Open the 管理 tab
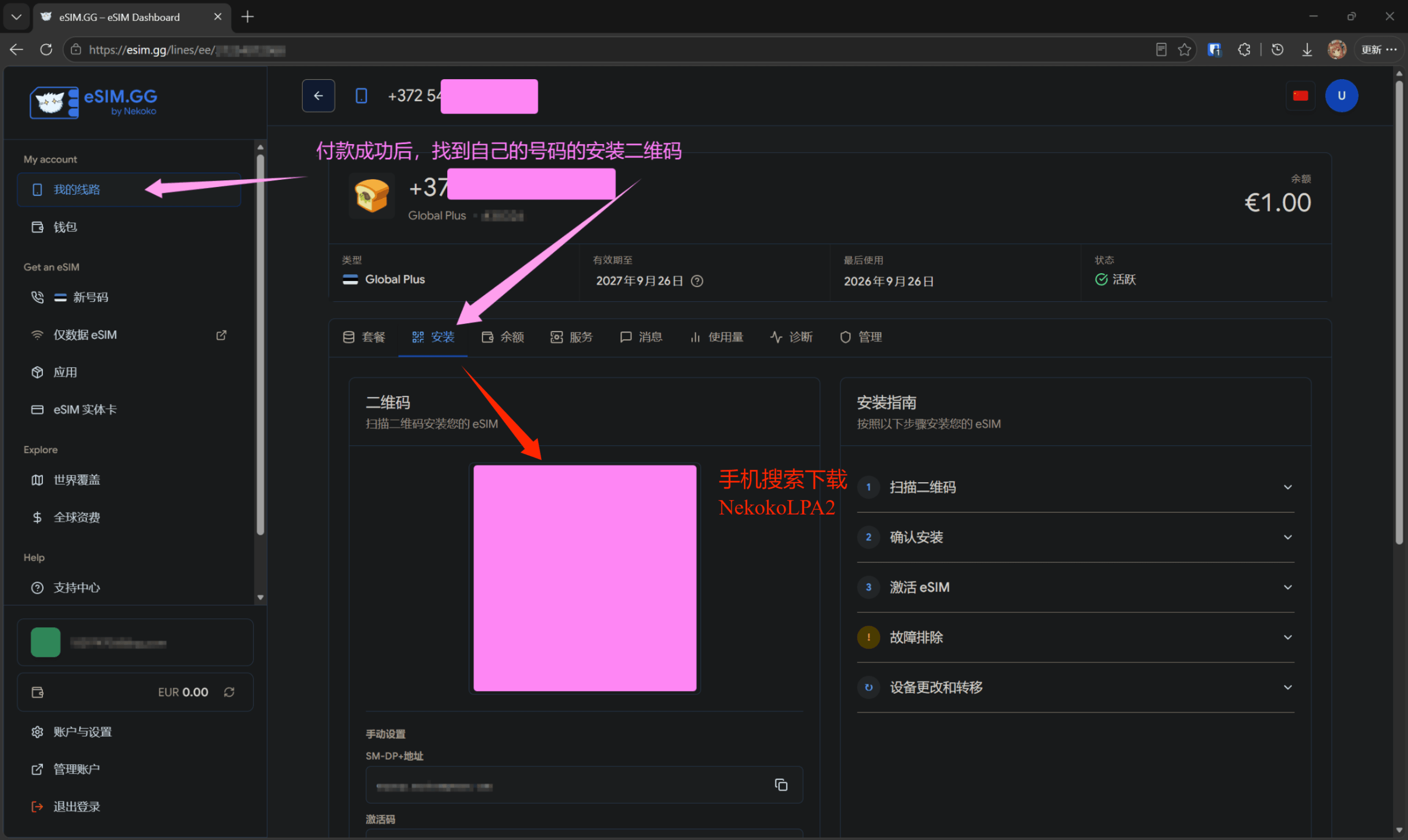1408x840 pixels. [861, 338]
